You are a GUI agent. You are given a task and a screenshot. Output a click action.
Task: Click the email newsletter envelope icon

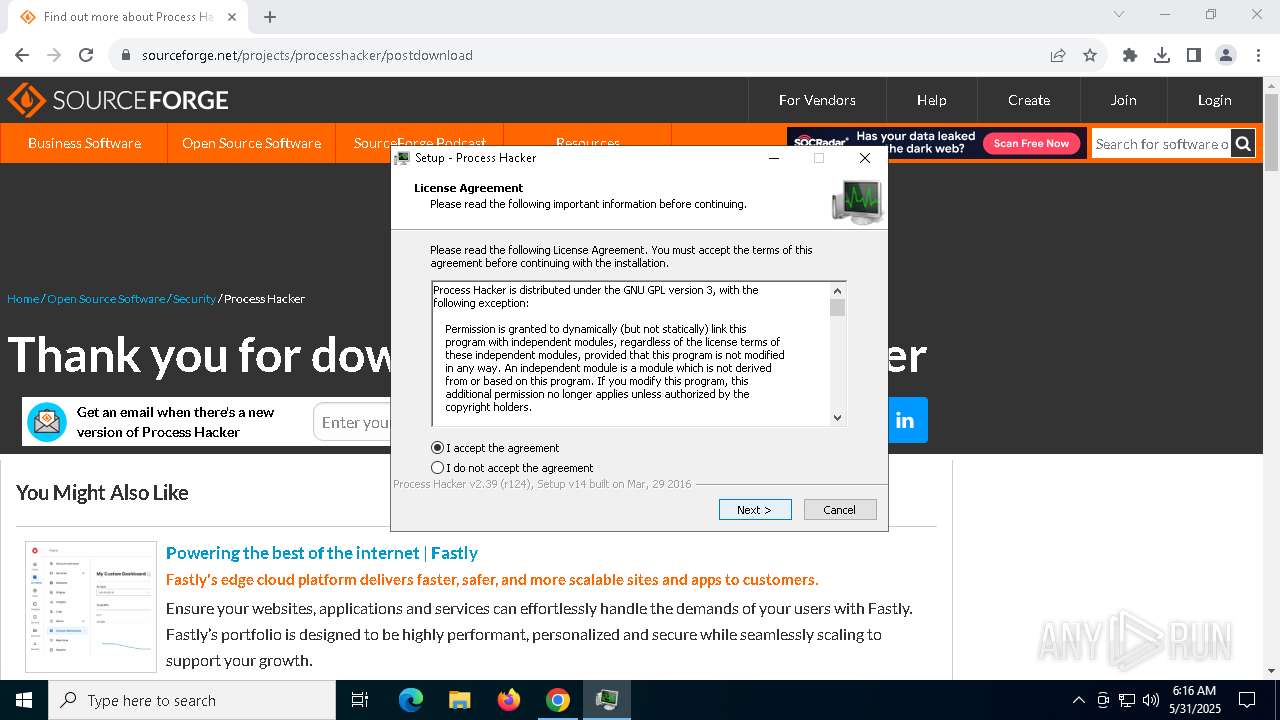pos(47,422)
